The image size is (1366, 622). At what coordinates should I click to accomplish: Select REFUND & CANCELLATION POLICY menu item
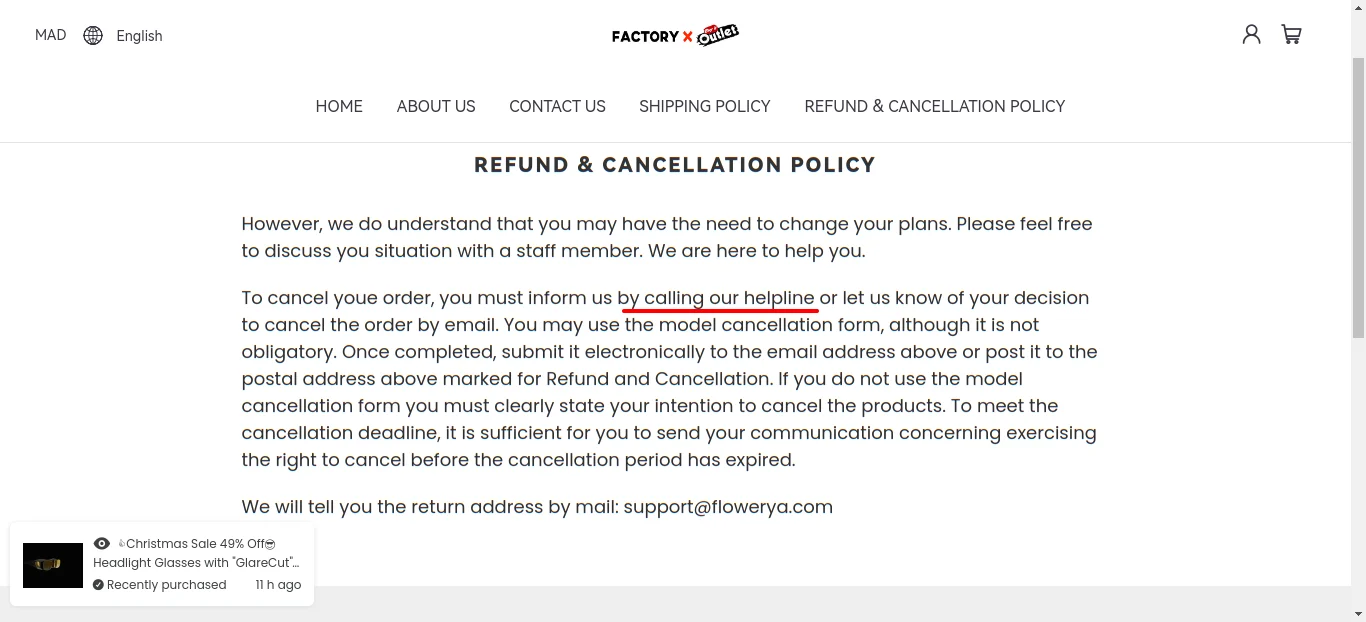click(934, 106)
